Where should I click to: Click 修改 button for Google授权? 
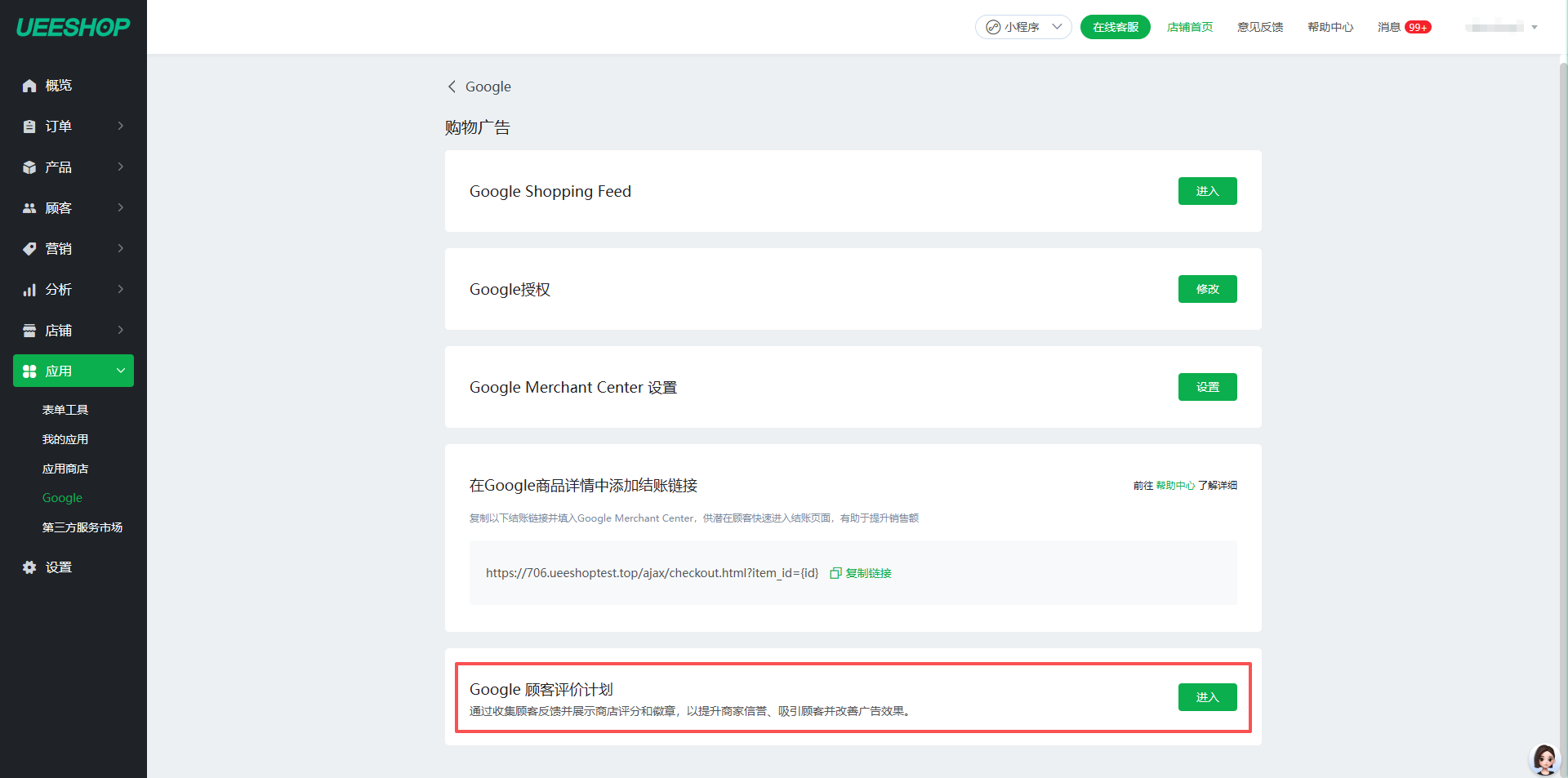1207,289
